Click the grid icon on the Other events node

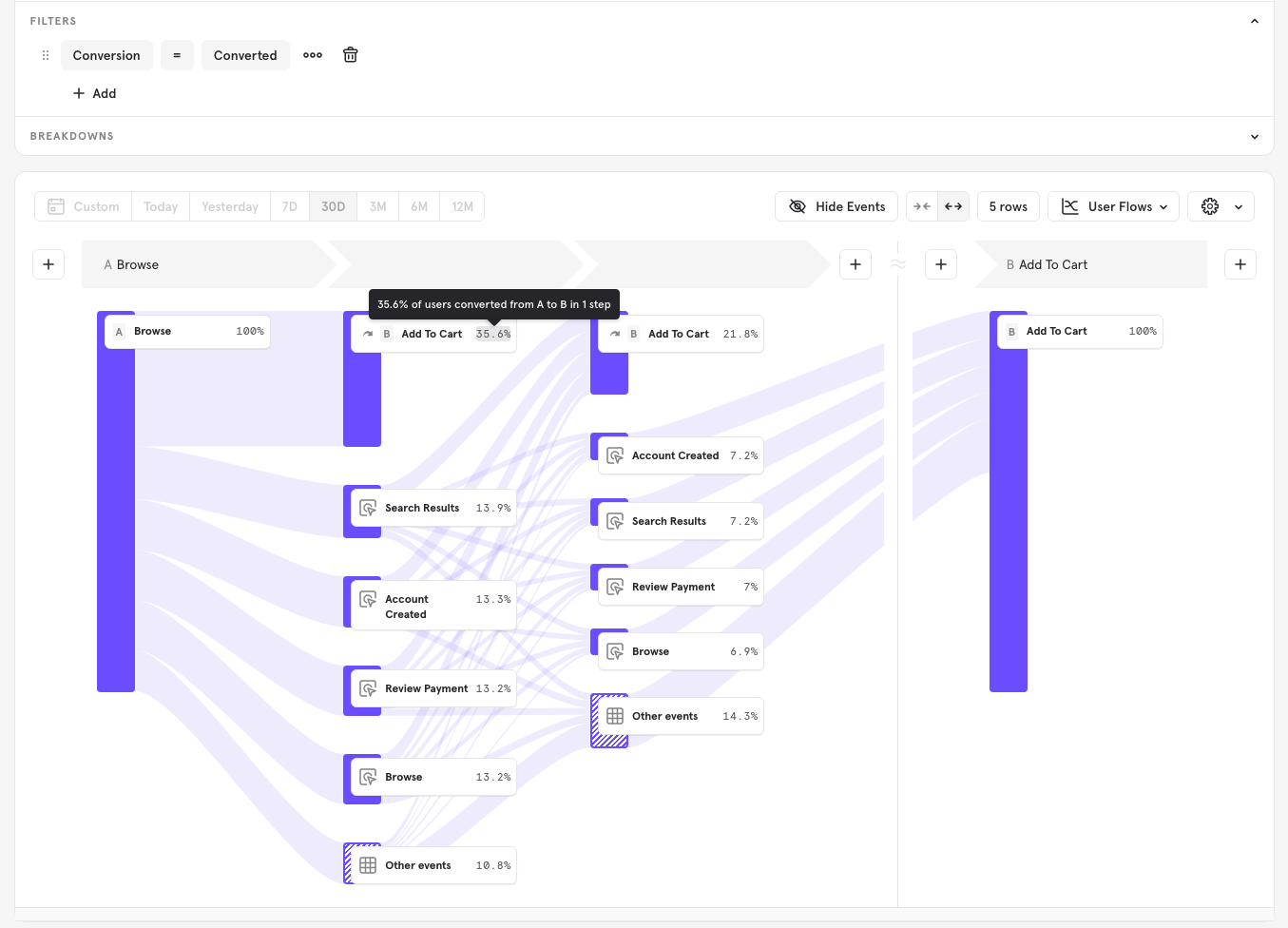click(366, 864)
